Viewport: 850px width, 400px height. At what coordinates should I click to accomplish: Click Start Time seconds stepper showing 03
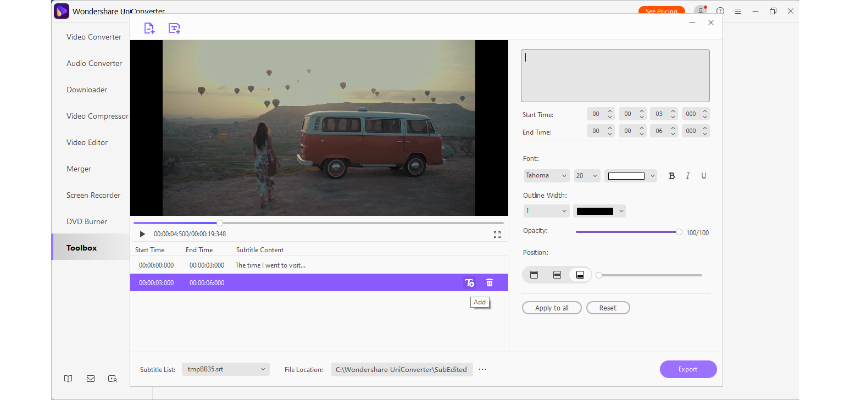(x=664, y=114)
